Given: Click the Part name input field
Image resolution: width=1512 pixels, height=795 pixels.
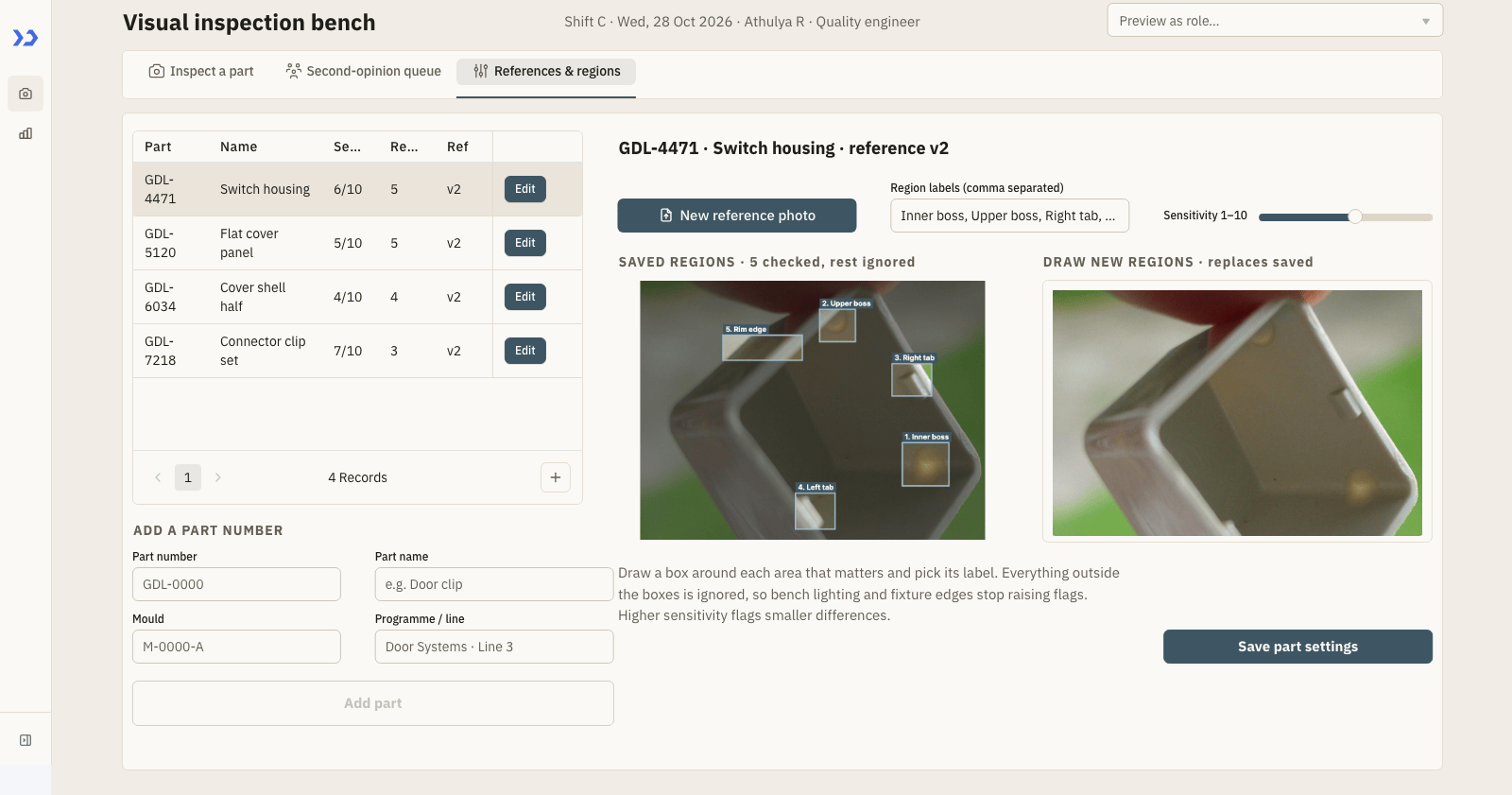Looking at the screenshot, I should click(x=494, y=584).
